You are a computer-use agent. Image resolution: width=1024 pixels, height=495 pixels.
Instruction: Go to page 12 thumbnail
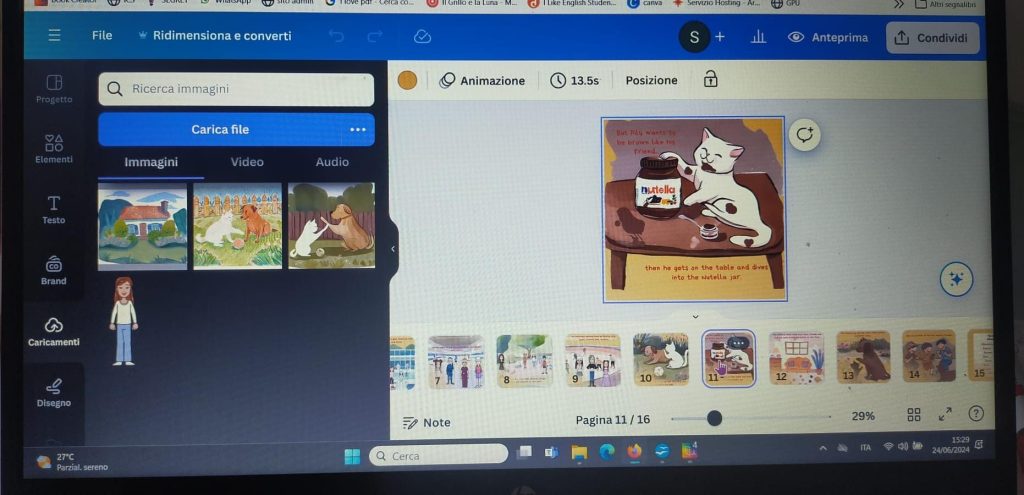pyautogui.click(x=796, y=358)
